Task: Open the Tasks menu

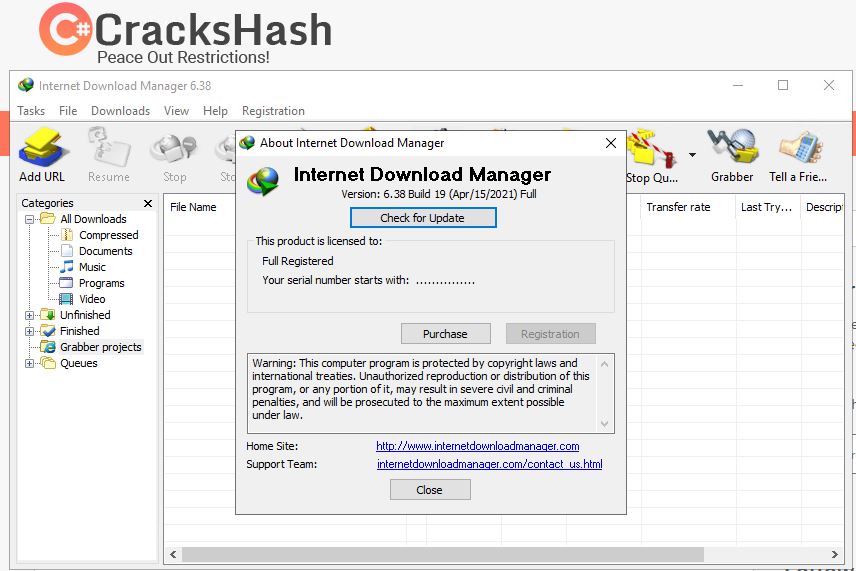Action: (x=31, y=111)
